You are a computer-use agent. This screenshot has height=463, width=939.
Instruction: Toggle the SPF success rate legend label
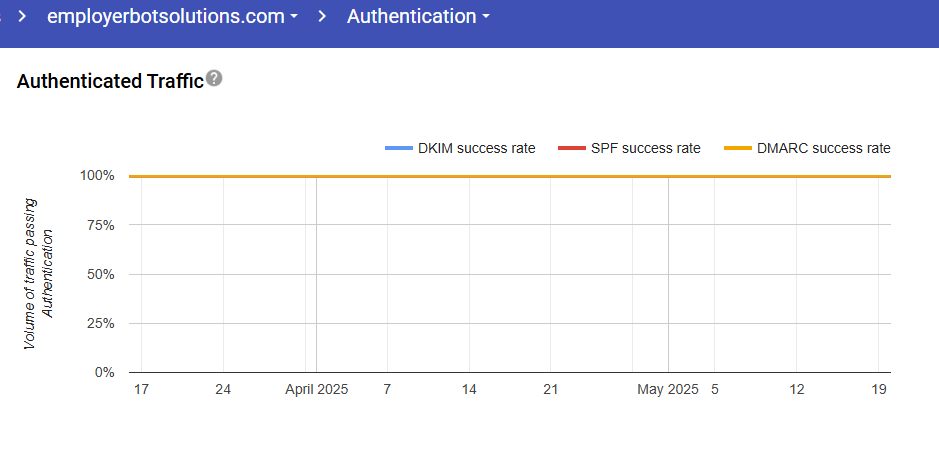click(643, 148)
